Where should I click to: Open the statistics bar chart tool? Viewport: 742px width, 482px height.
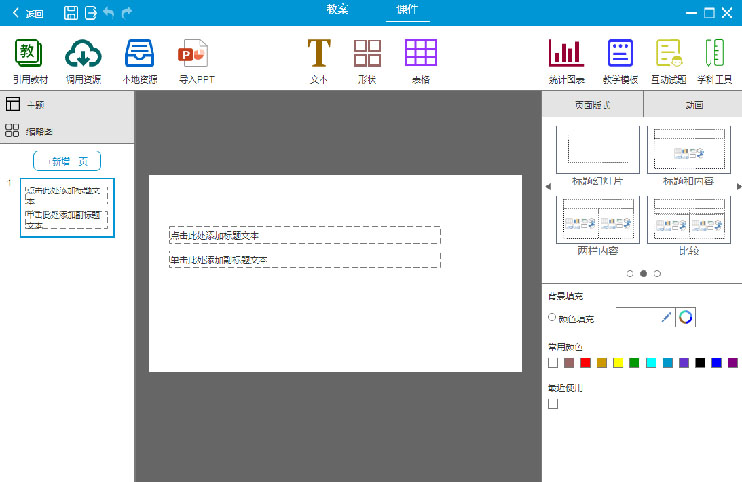566,54
